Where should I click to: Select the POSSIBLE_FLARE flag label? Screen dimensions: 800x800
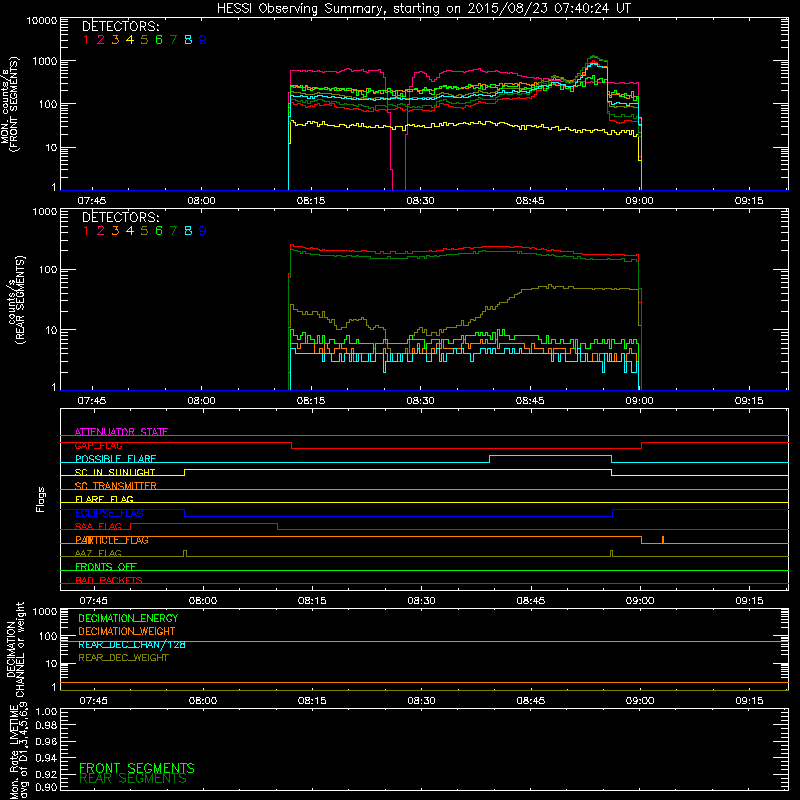(115, 459)
